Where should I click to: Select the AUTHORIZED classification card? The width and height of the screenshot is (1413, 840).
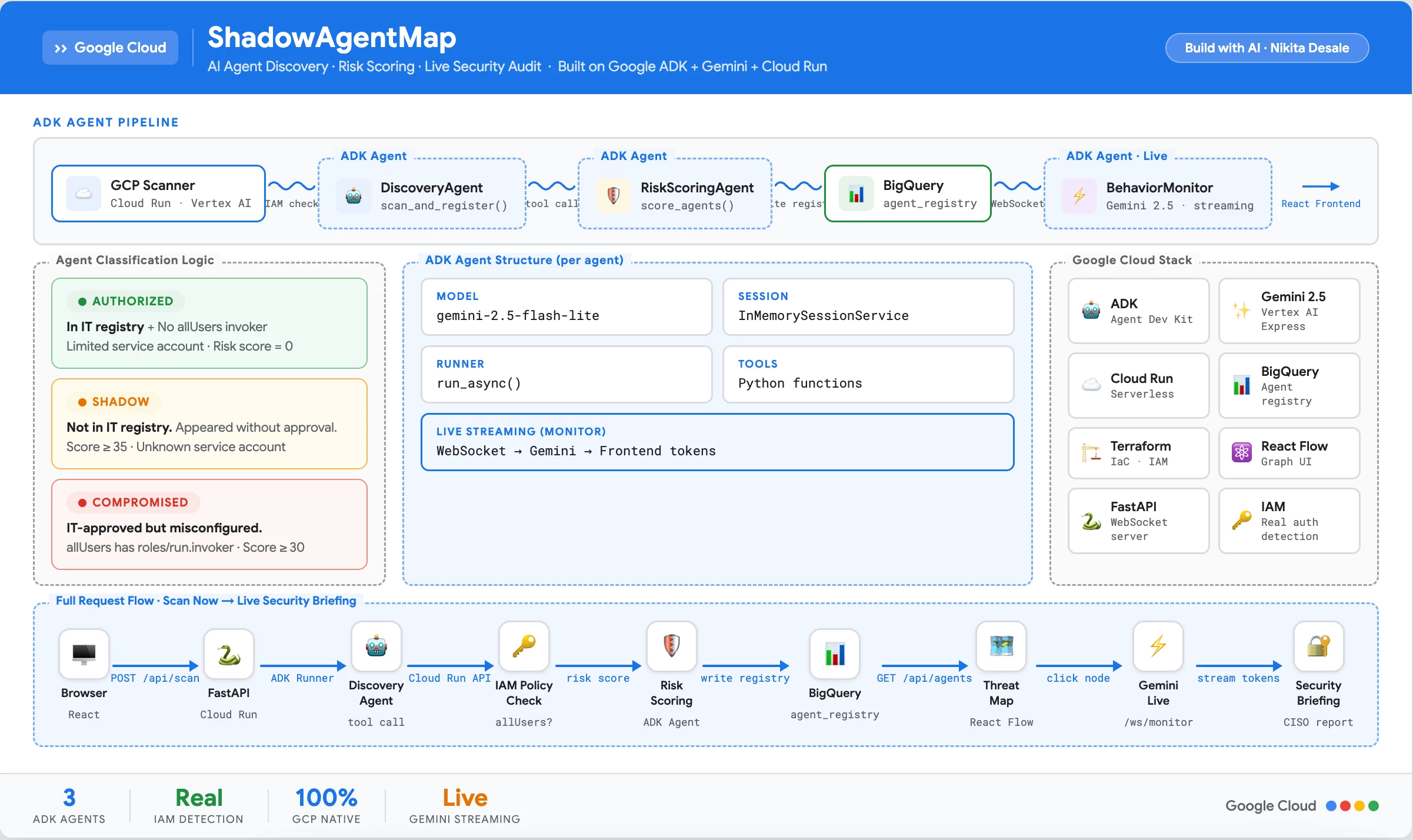(209, 323)
